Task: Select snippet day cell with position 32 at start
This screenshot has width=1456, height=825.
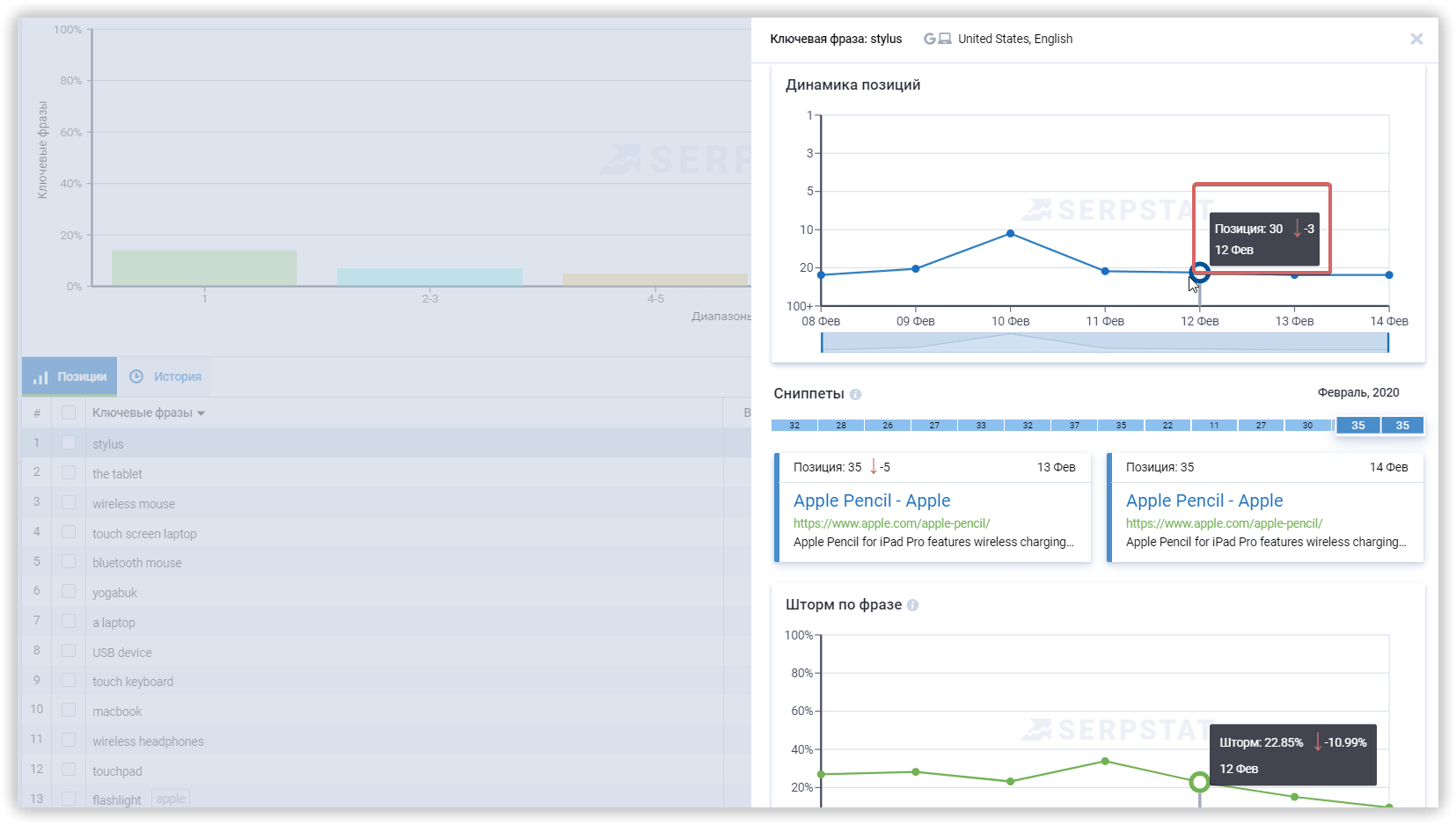Action: point(794,425)
